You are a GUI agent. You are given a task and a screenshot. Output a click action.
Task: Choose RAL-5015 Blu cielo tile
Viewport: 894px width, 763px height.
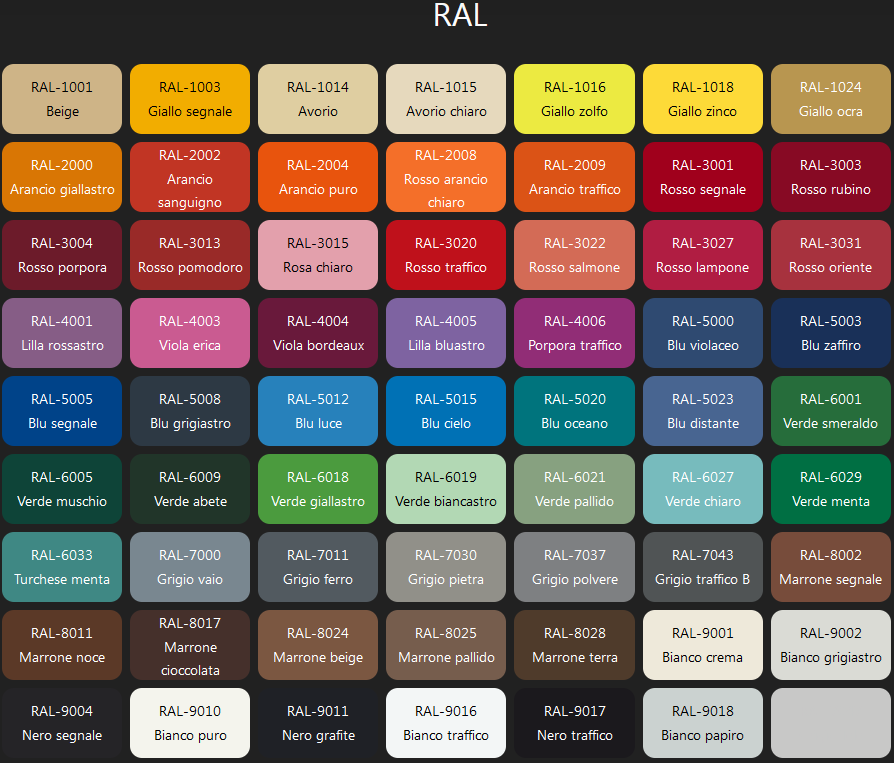(446, 411)
